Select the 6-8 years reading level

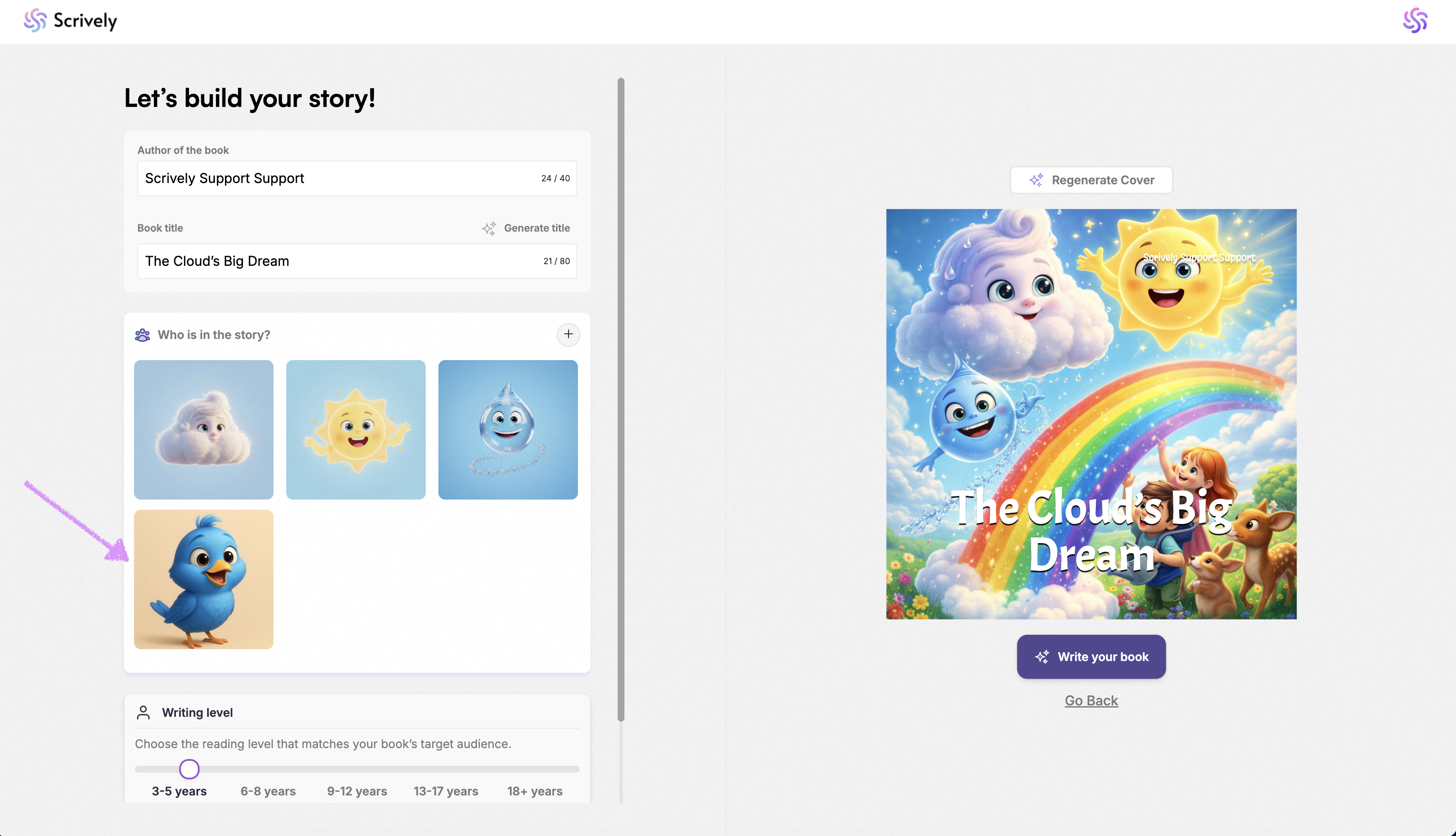[268, 791]
